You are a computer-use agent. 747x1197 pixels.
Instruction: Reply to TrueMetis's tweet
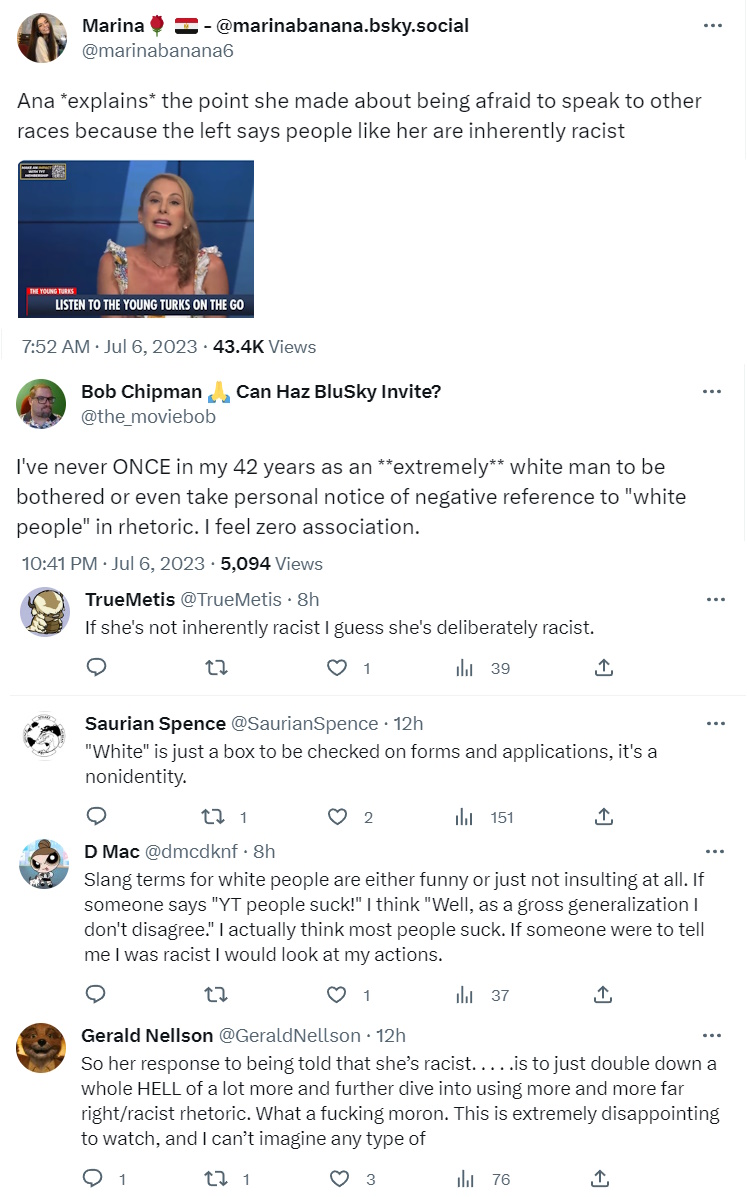pos(97,667)
